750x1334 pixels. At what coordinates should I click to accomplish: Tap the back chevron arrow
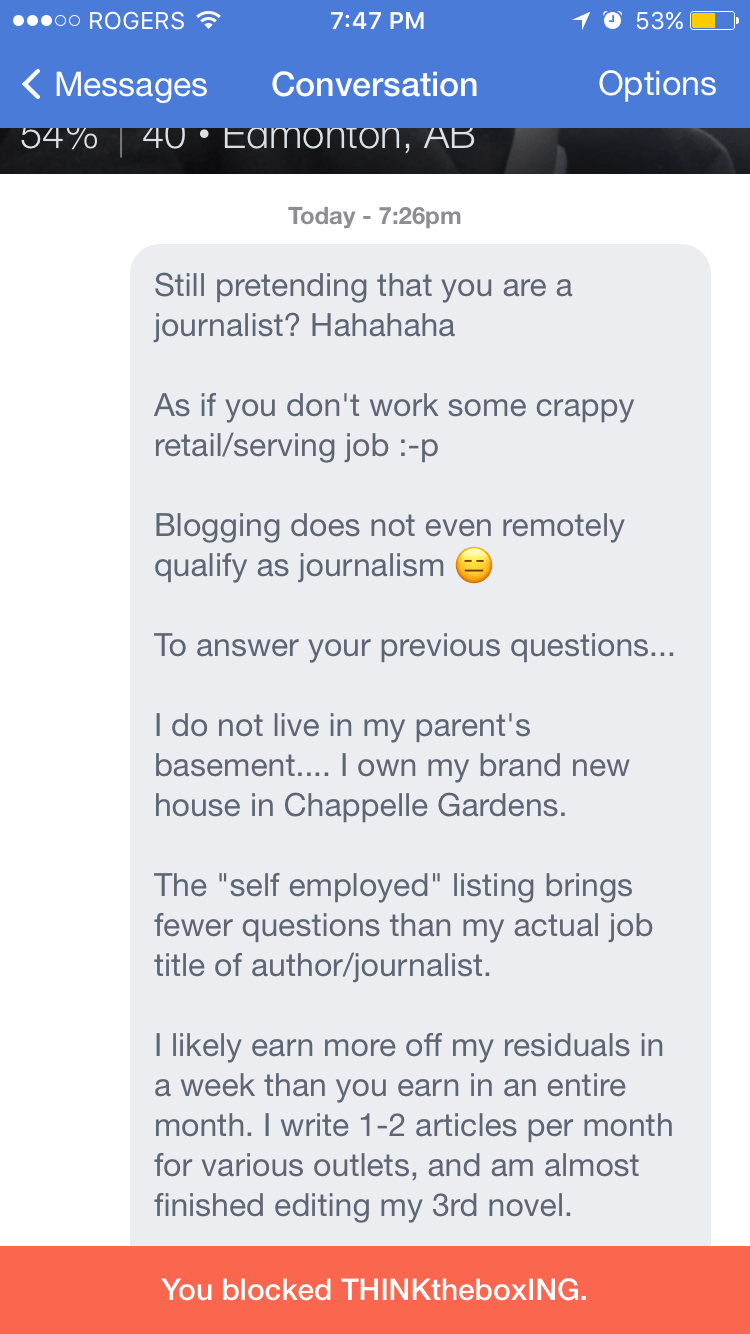click(31, 85)
